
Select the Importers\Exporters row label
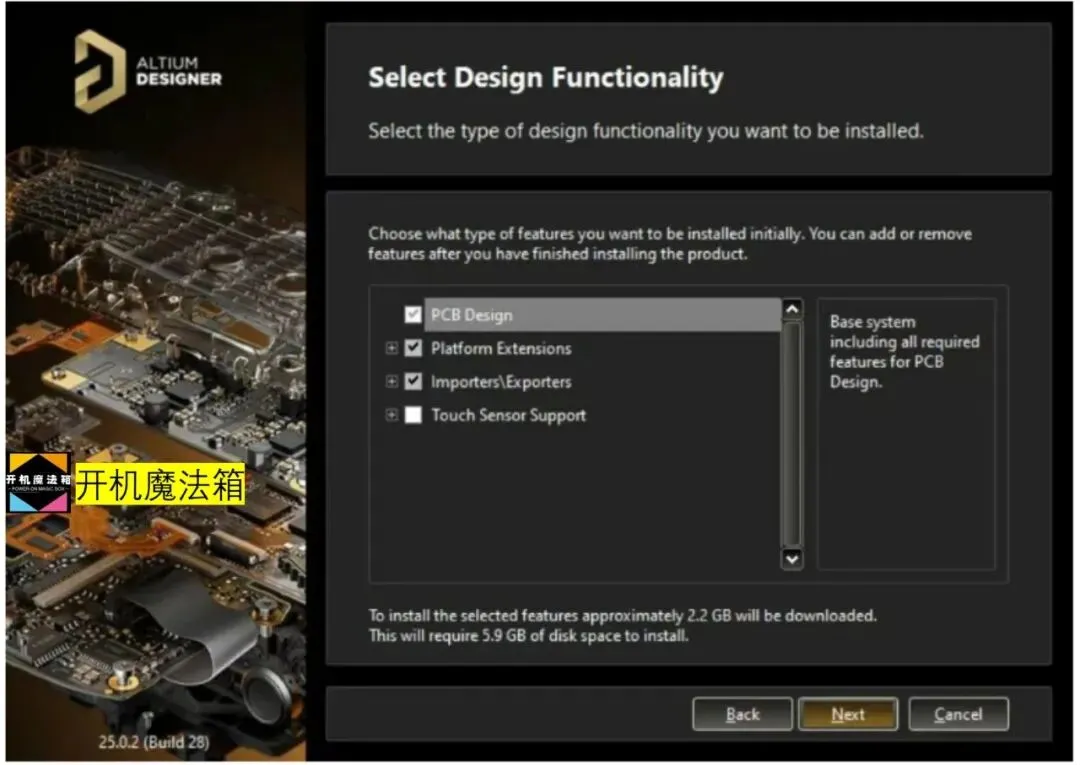coord(501,381)
